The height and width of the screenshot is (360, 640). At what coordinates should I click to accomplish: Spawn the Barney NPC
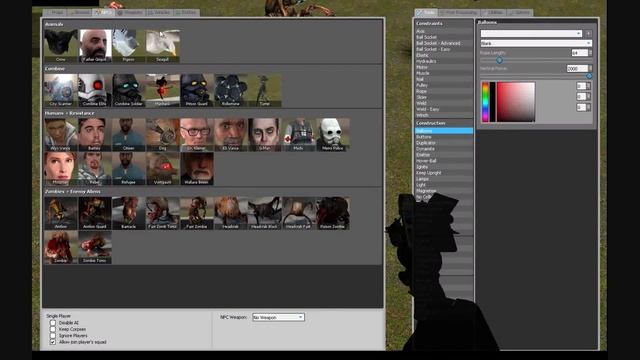pos(95,135)
